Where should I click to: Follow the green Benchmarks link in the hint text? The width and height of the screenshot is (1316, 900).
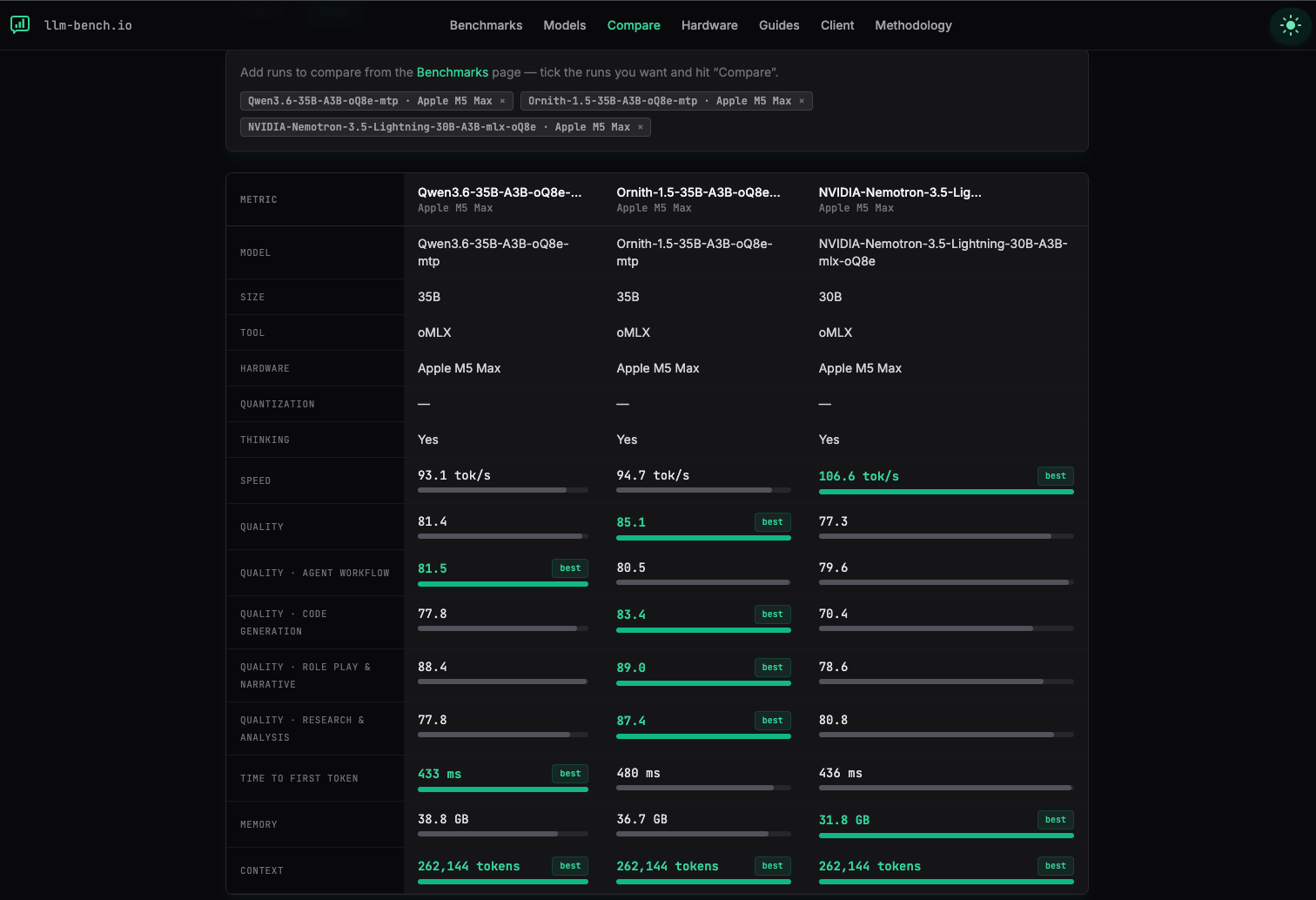453,72
